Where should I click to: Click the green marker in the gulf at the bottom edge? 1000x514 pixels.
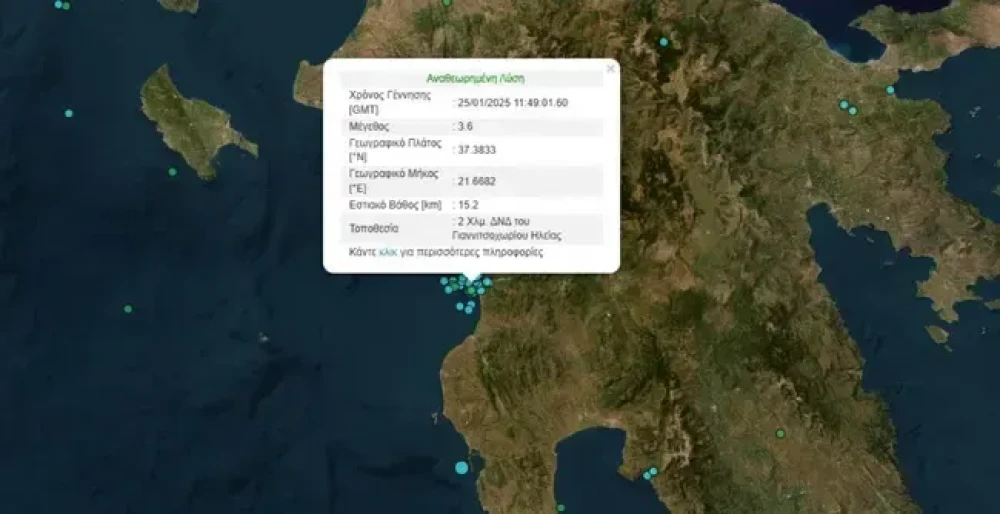click(561, 508)
